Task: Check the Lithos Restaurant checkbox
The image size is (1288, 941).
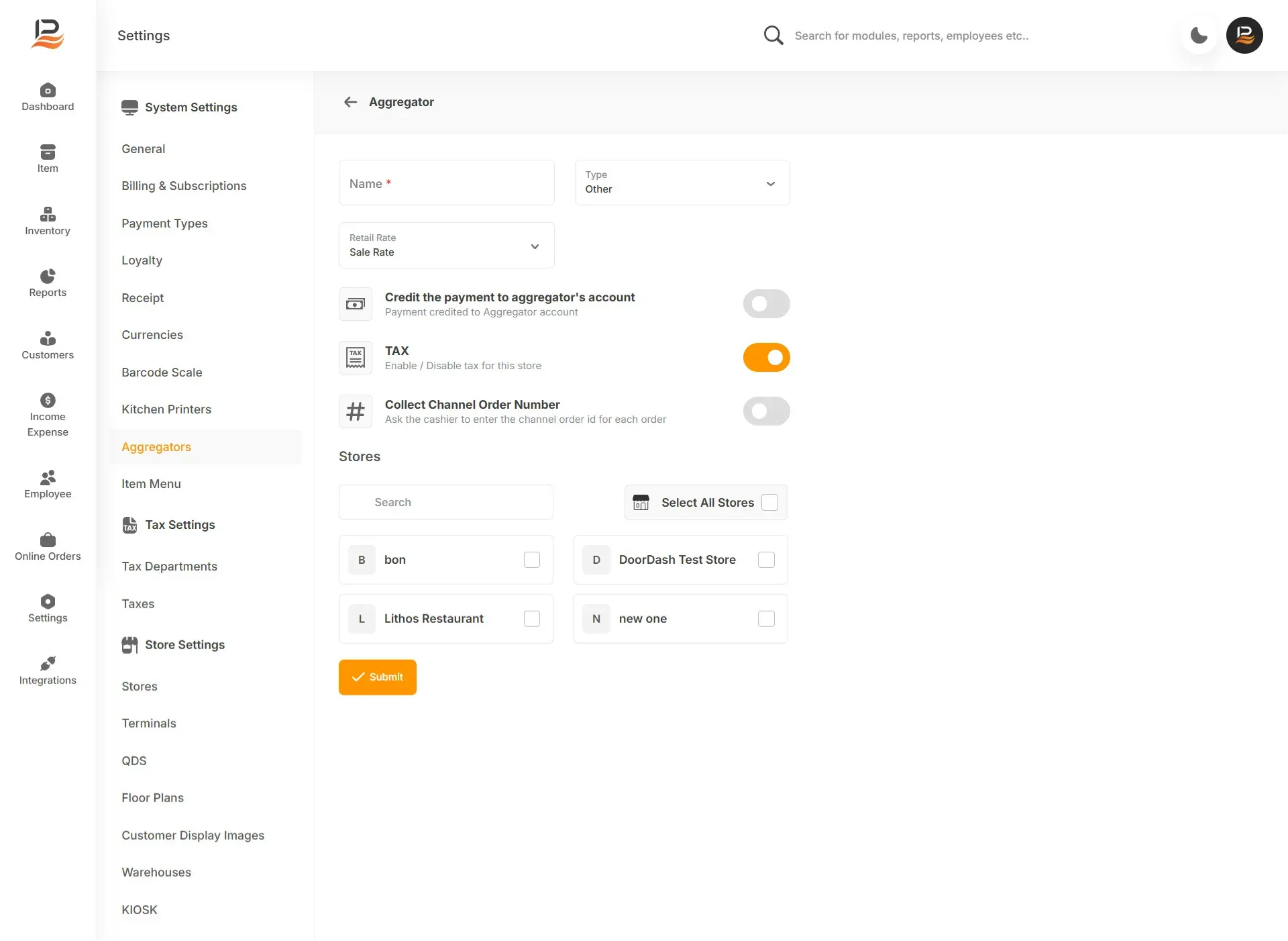Action: tap(532, 619)
